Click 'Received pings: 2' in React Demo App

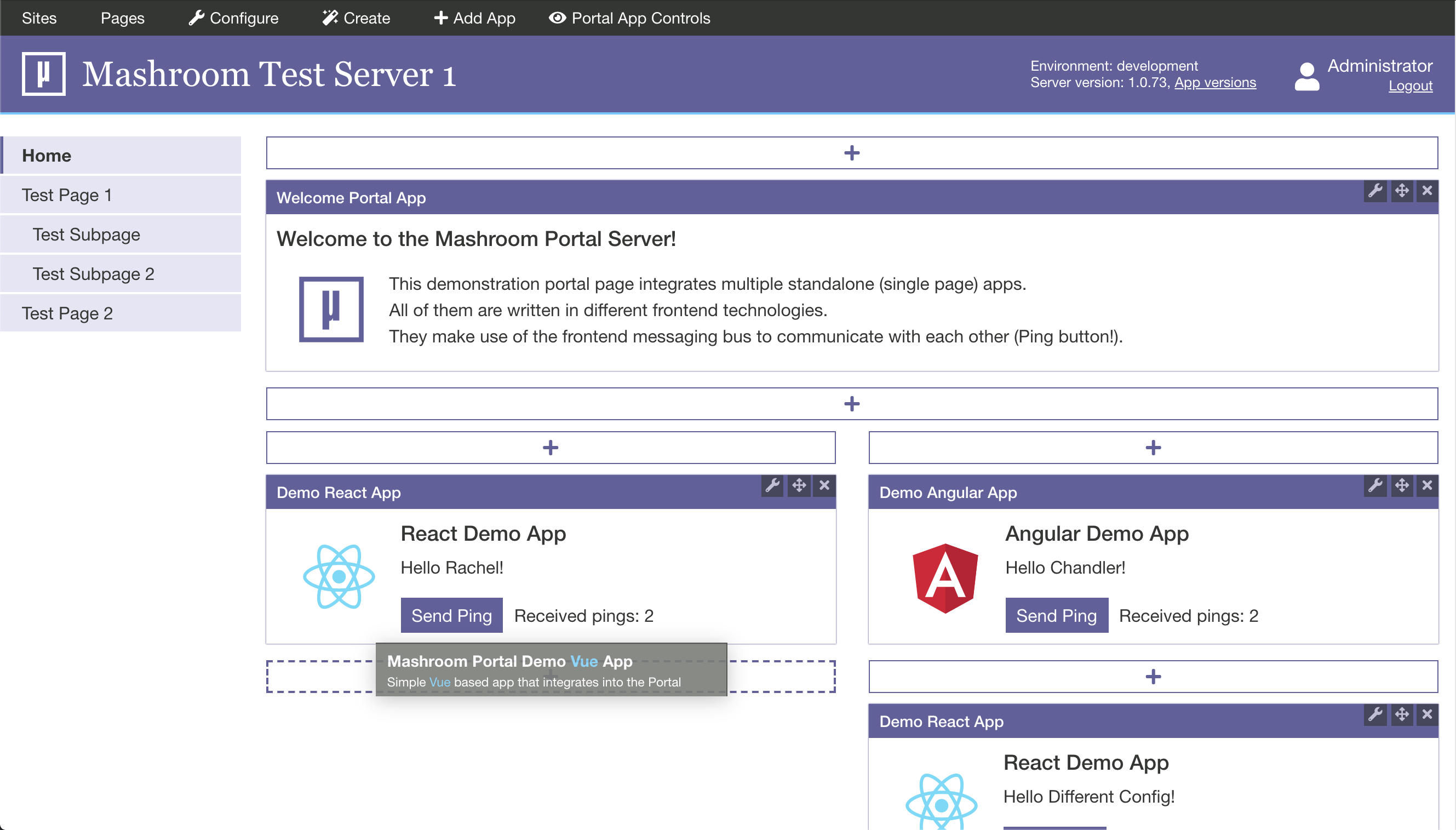pyautogui.click(x=583, y=616)
